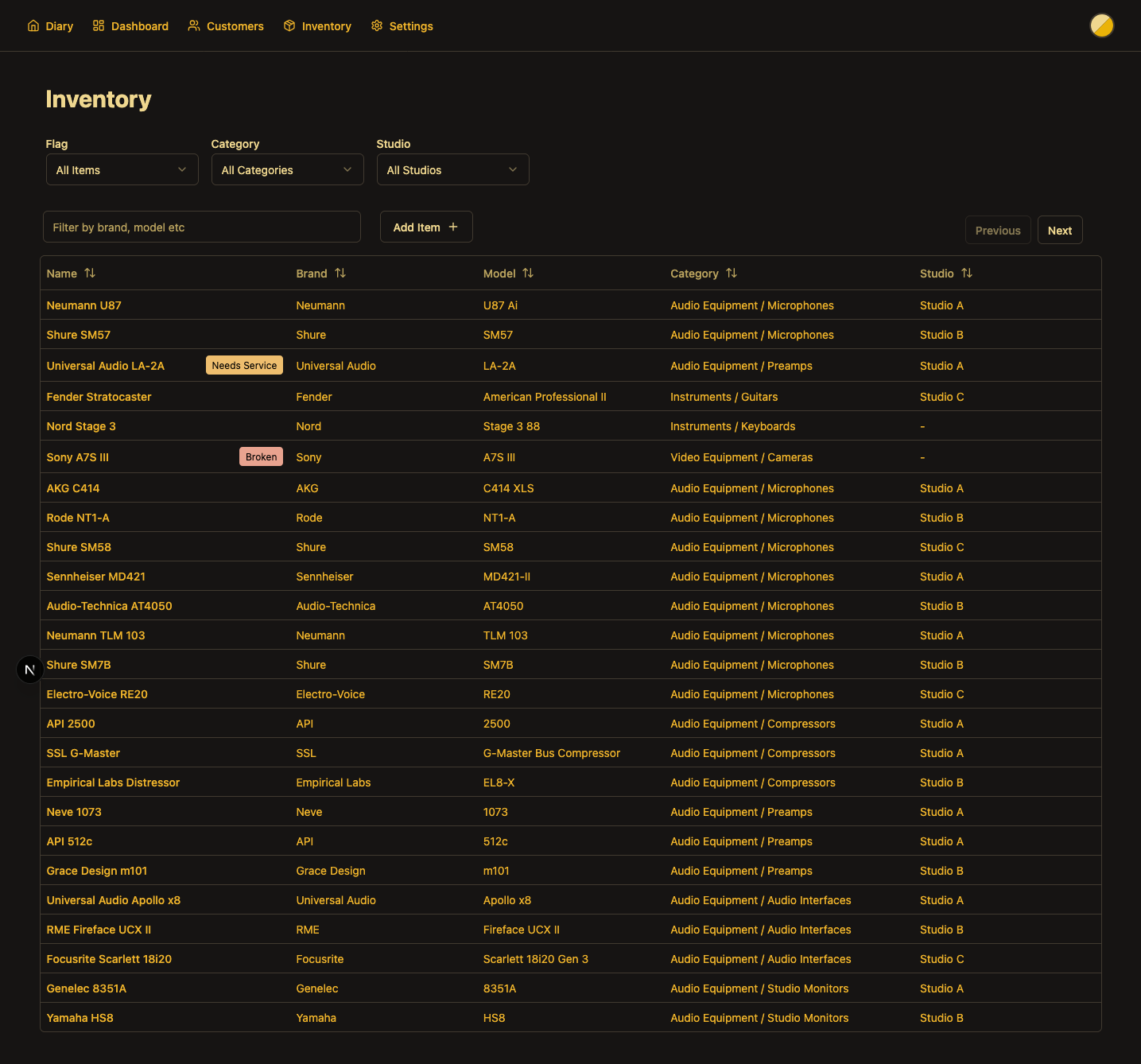This screenshot has width=1141, height=1064.
Task: Click the Studio column sort icon
Action: (x=967, y=273)
